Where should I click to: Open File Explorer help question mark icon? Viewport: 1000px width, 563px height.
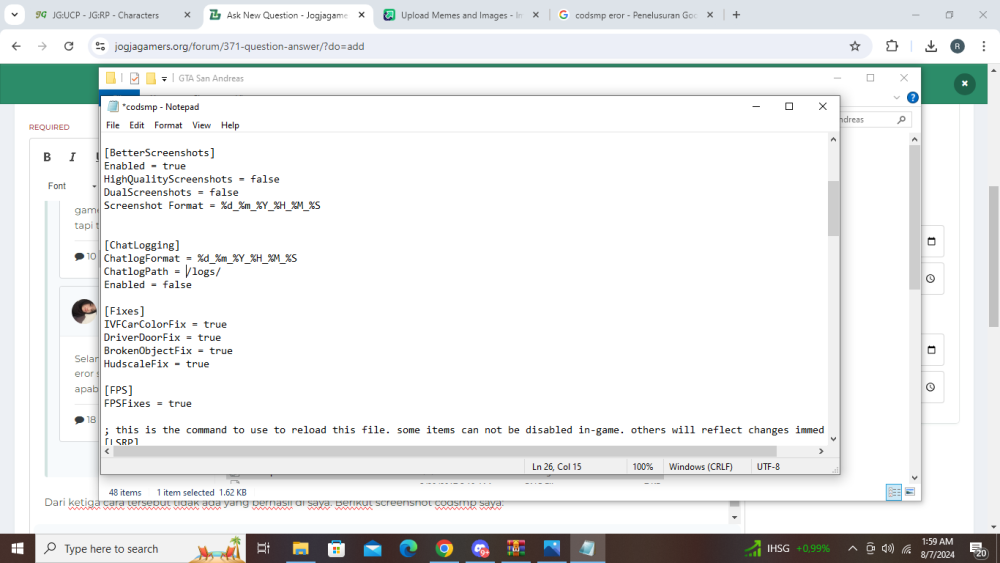pyautogui.click(x=913, y=98)
